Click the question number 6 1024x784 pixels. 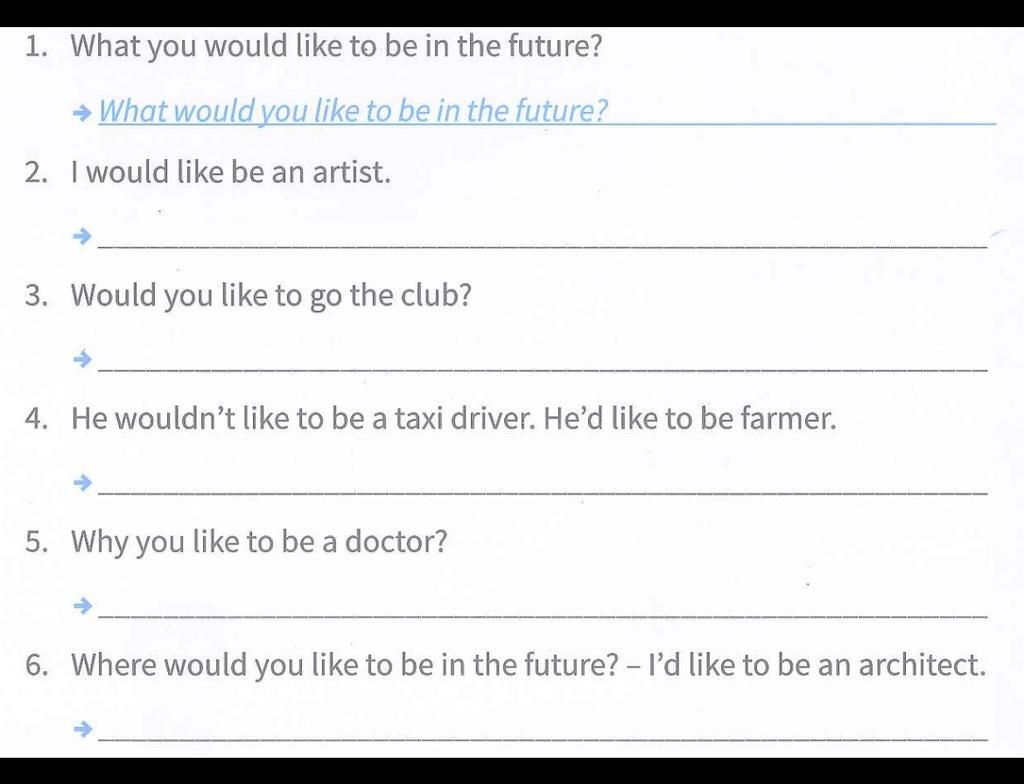37,665
